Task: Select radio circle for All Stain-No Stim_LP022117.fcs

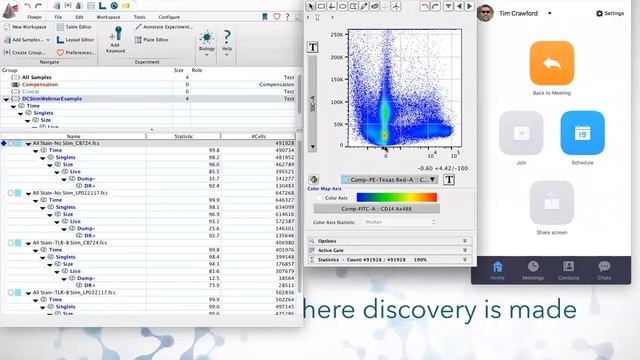Action: 11,193
